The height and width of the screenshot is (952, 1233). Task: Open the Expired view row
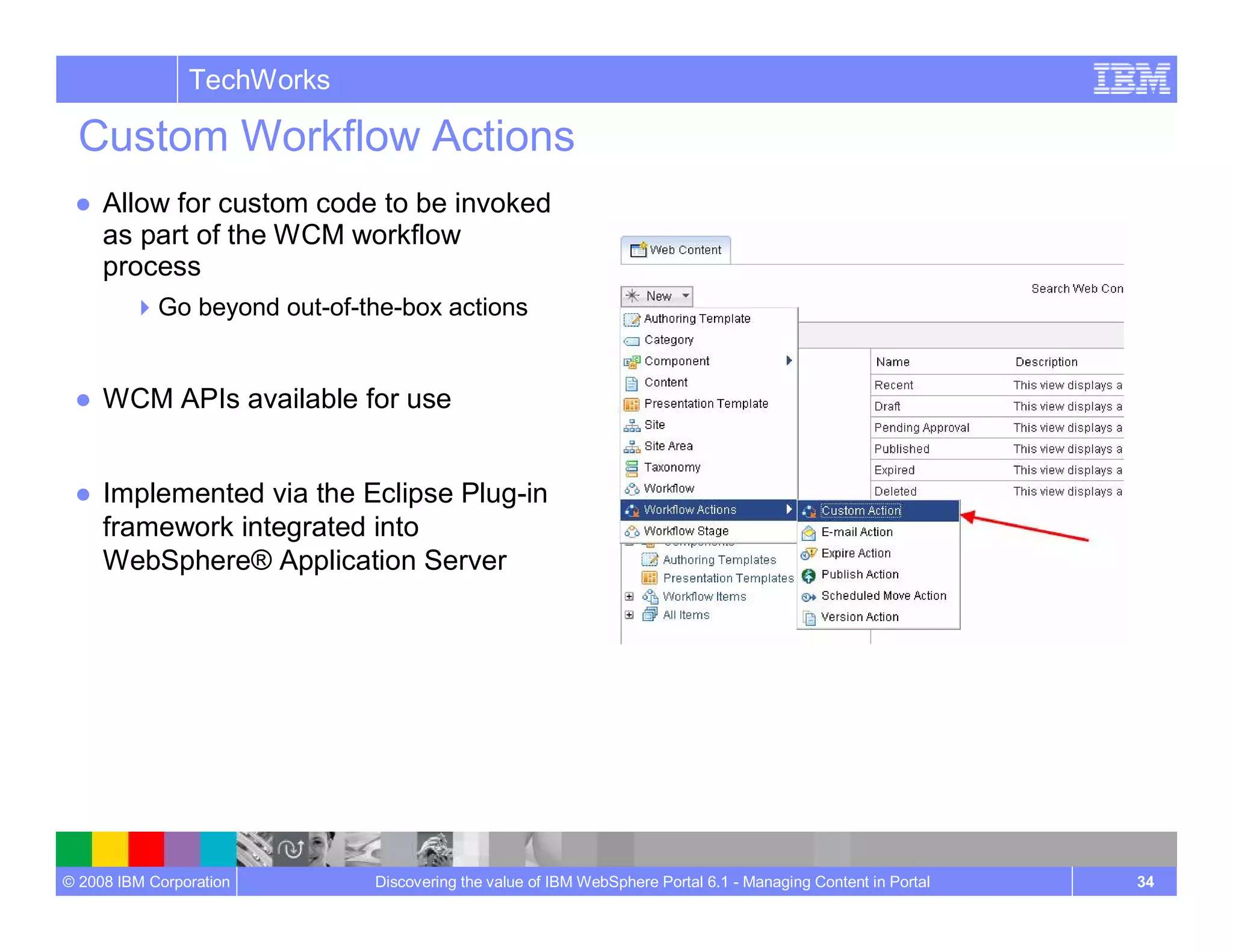tap(998, 471)
